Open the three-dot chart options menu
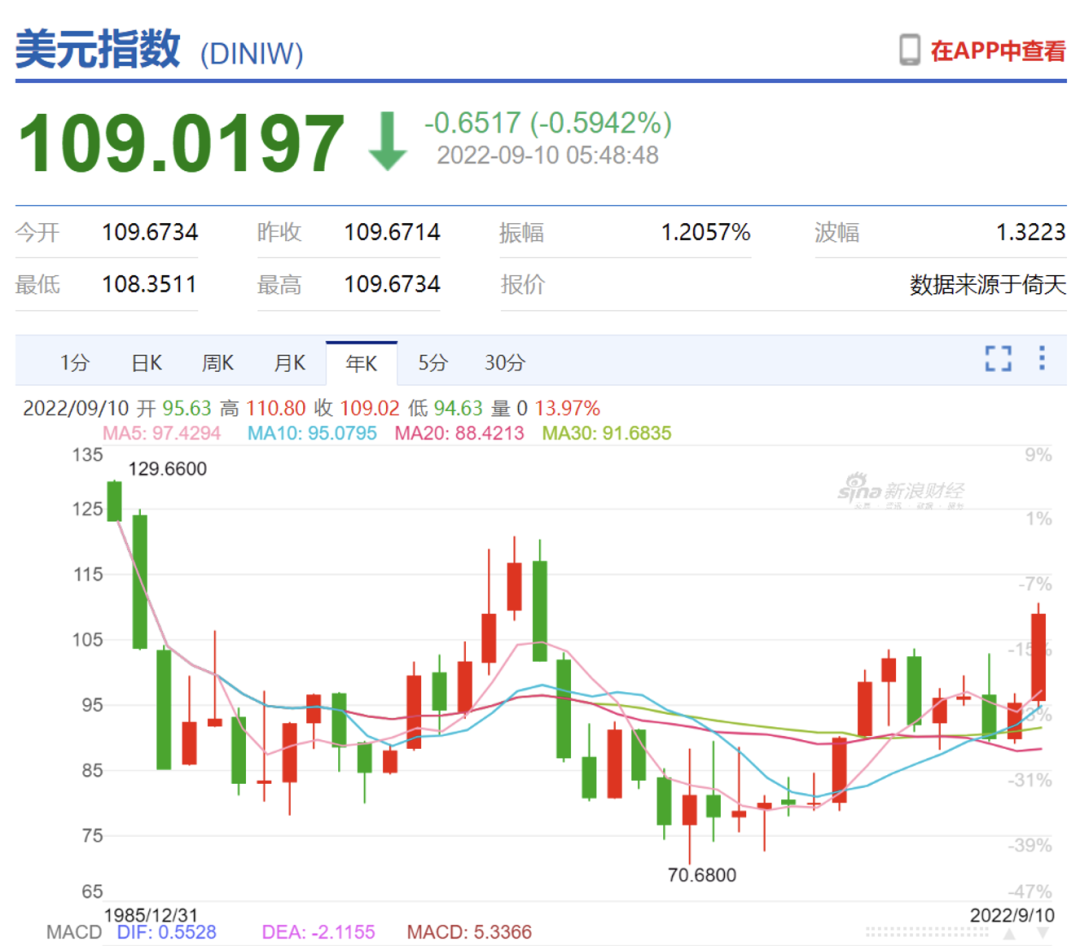Screen dimensions: 1080x946 (x=1043, y=358)
